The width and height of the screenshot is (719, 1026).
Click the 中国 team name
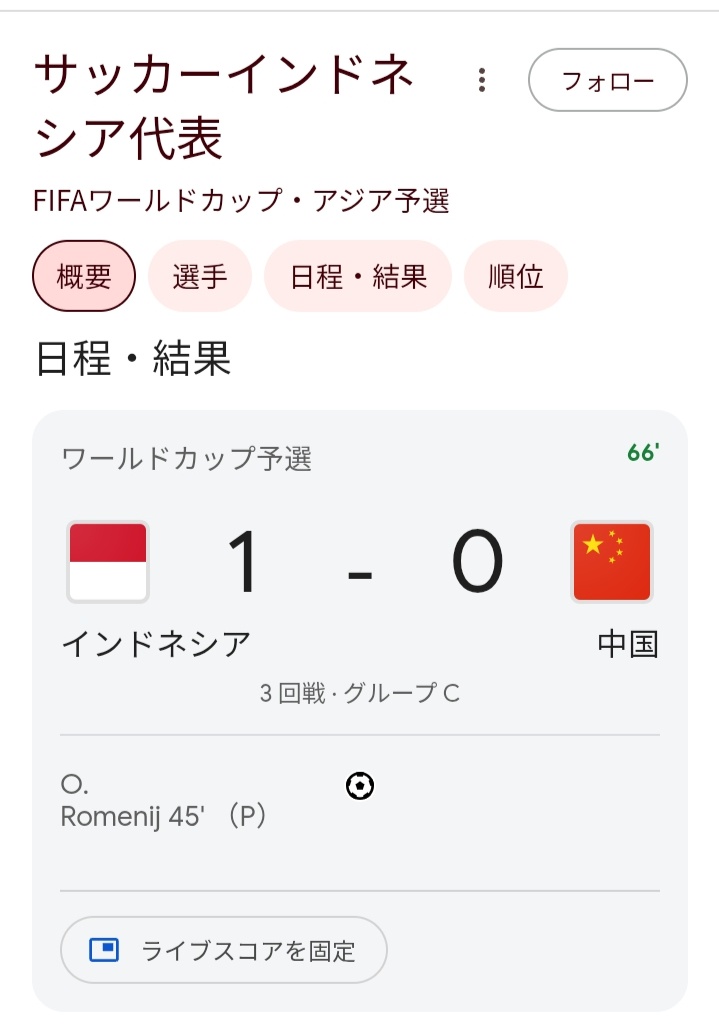pos(628,644)
